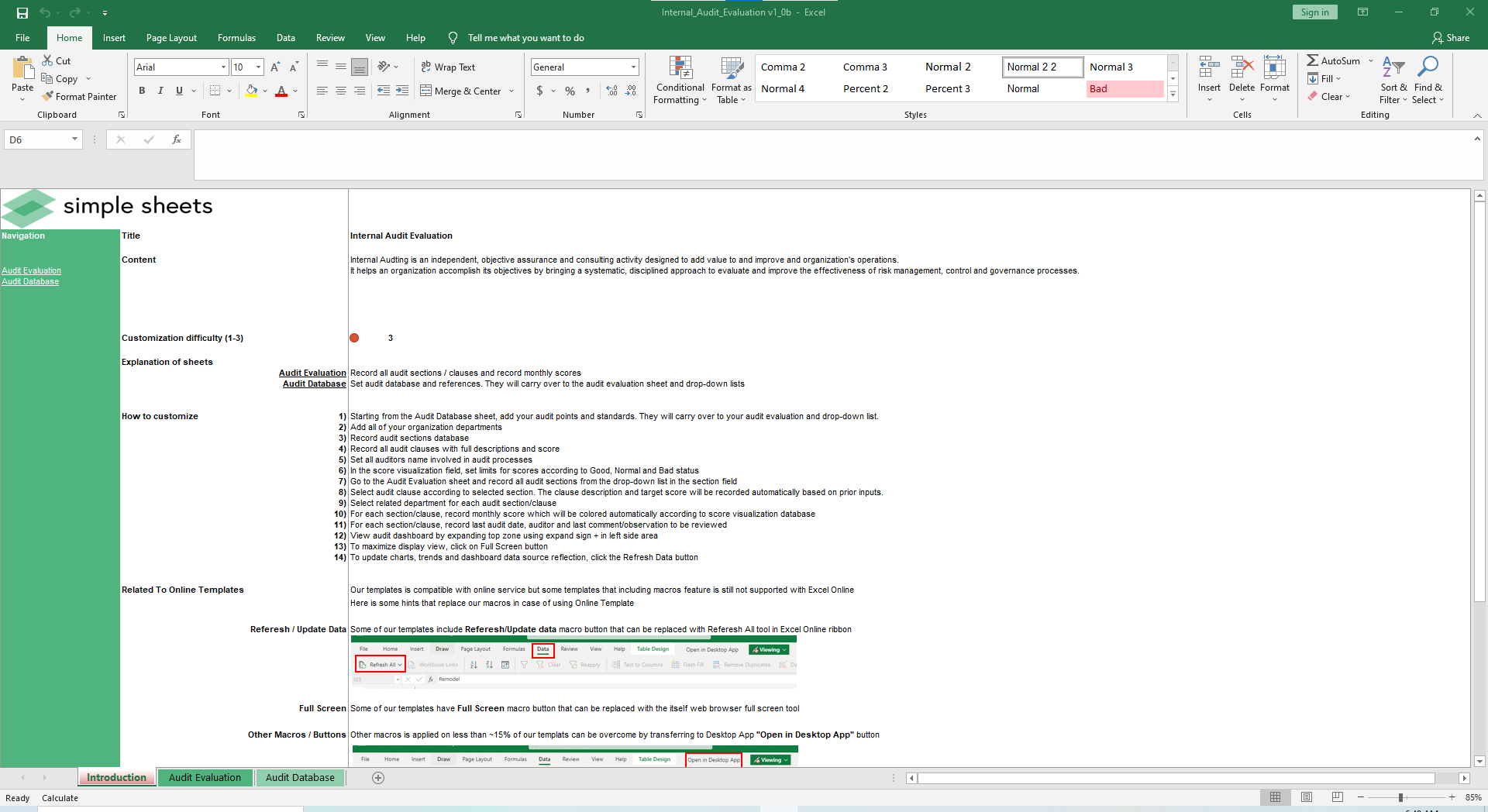The height and width of the screenshot is (812, 1488).
Task: Toggle align left
Action: coord(322,91)
